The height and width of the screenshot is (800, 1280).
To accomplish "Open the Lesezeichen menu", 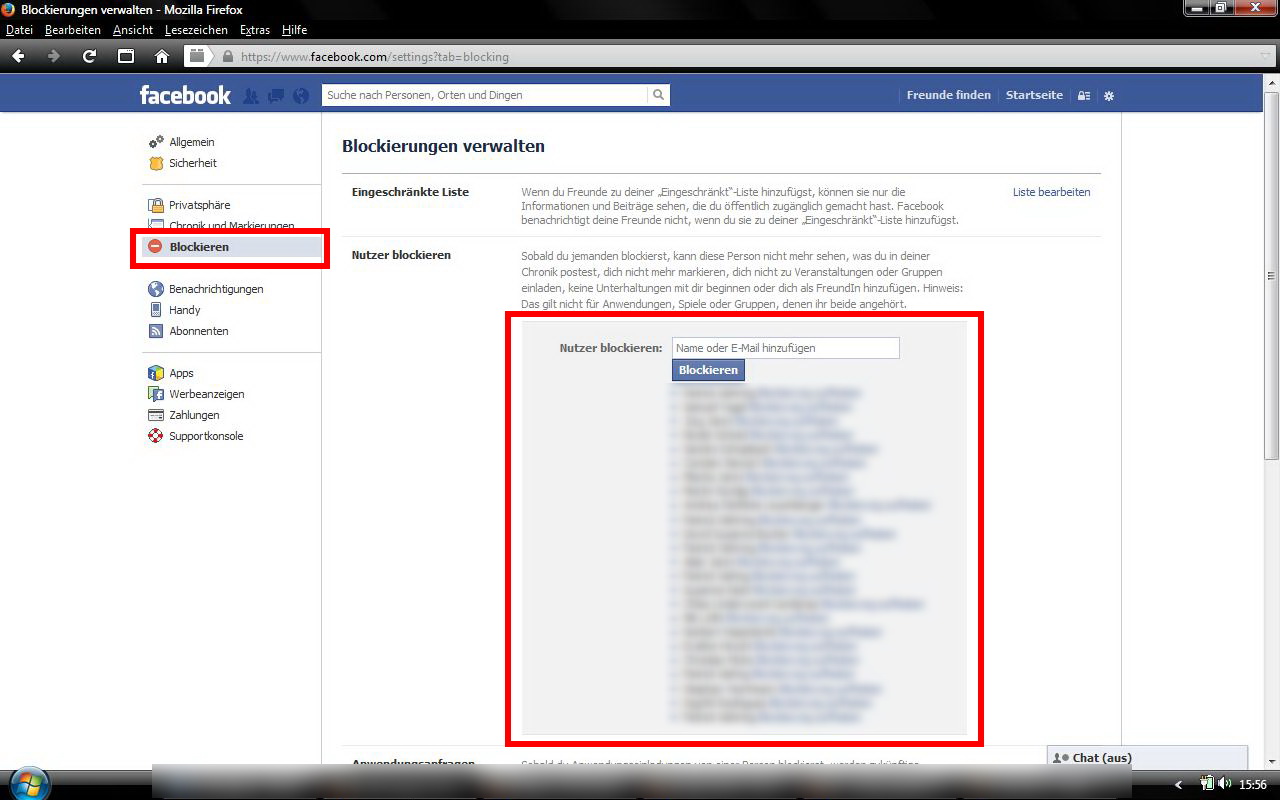I will [196, 30].
